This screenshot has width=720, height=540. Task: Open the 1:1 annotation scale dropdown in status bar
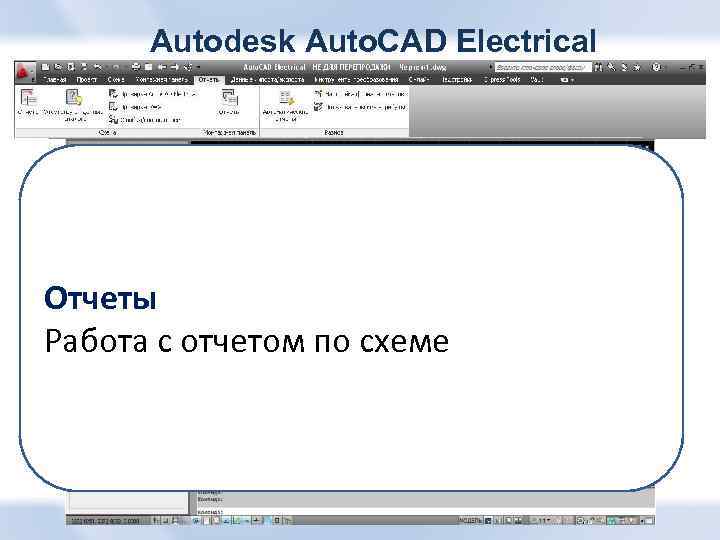click(544, 521)
